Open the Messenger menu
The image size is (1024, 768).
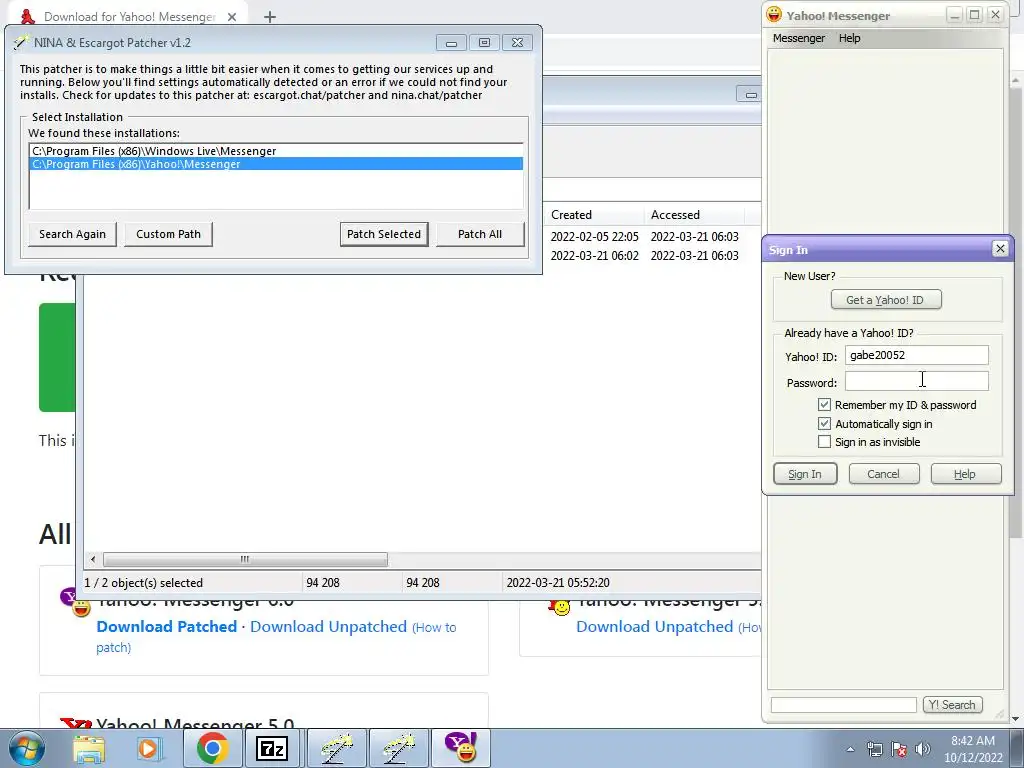[799, 38]
